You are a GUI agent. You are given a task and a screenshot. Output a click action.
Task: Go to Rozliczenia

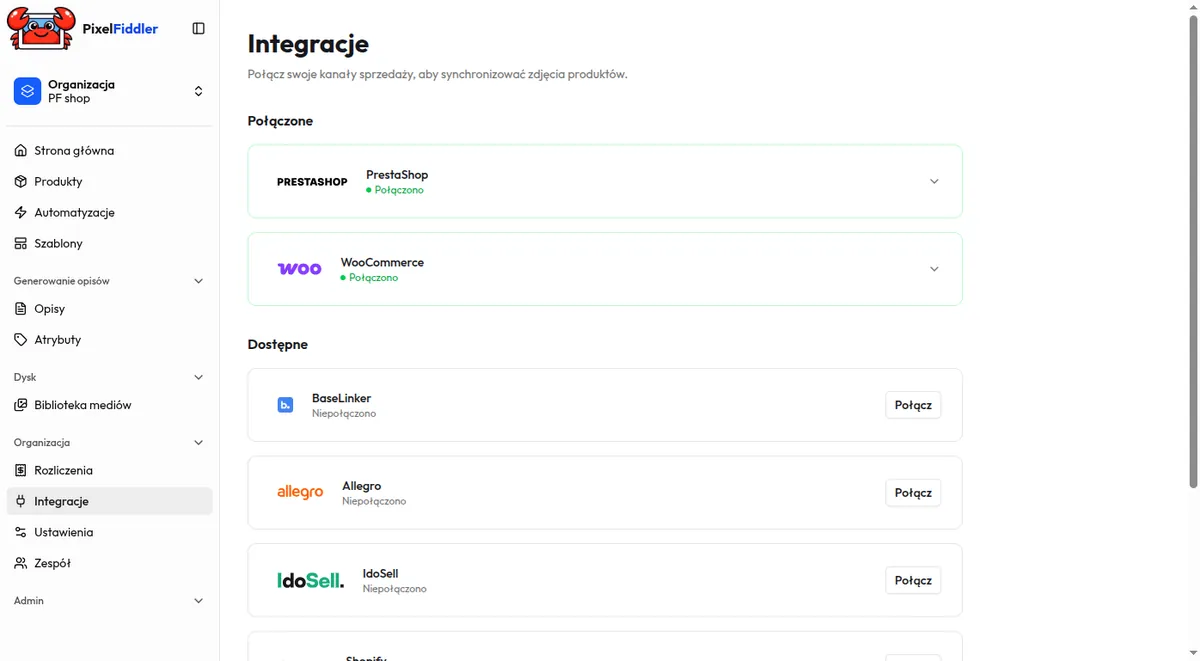pos(109,470)
